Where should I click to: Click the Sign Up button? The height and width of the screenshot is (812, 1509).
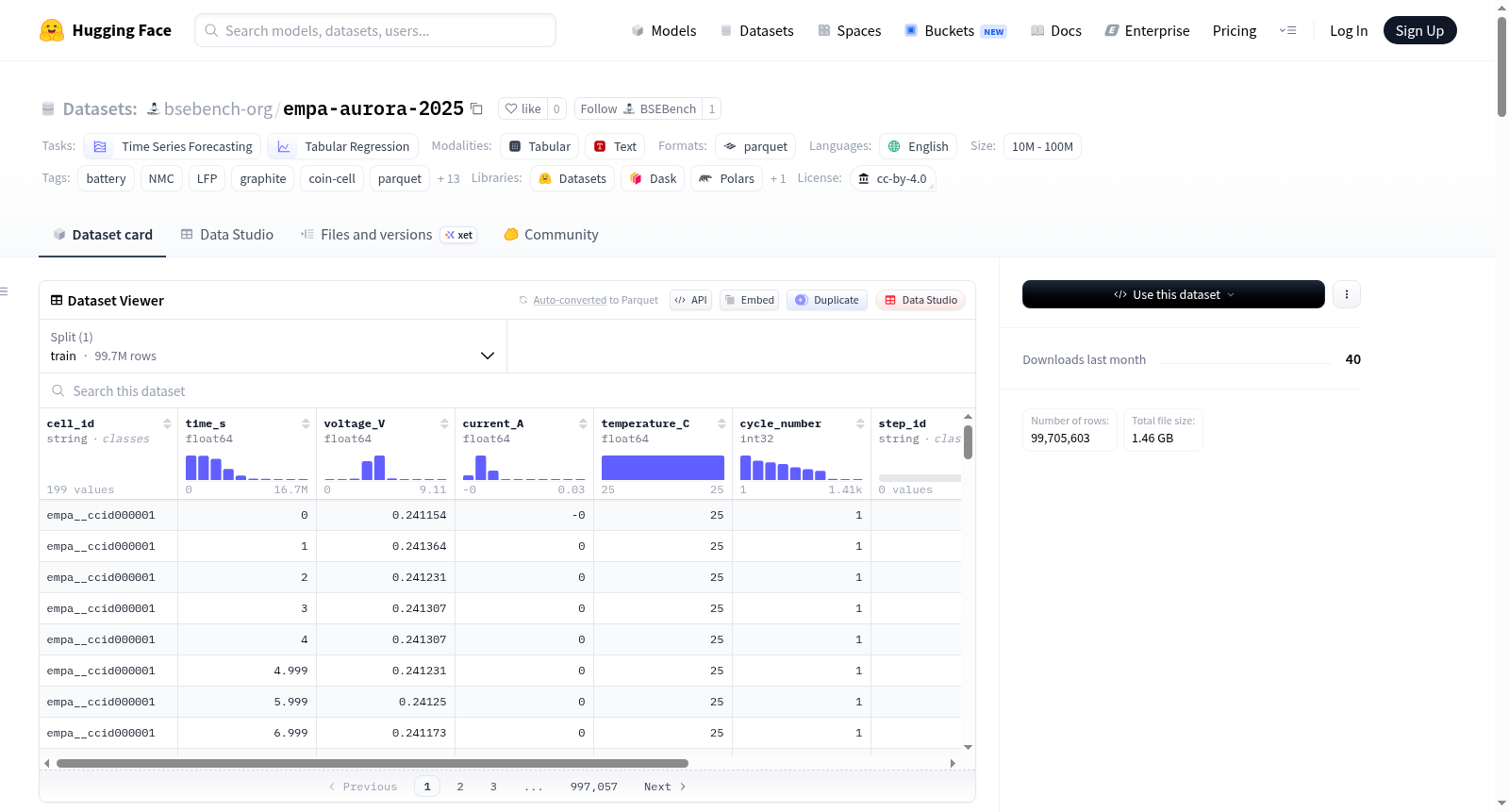pyautogui.click(x=1419, y=30)
